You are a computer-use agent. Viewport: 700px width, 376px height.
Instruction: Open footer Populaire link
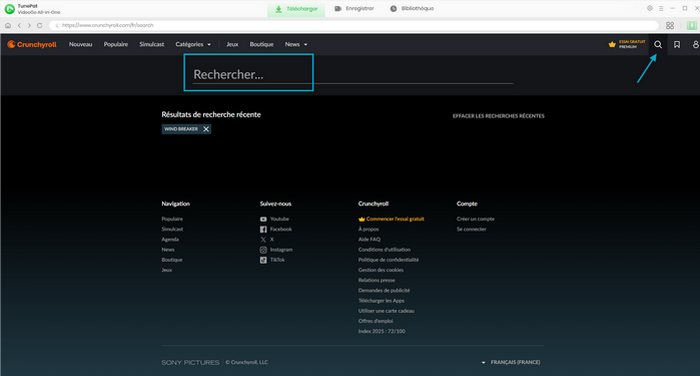point(172,219)
